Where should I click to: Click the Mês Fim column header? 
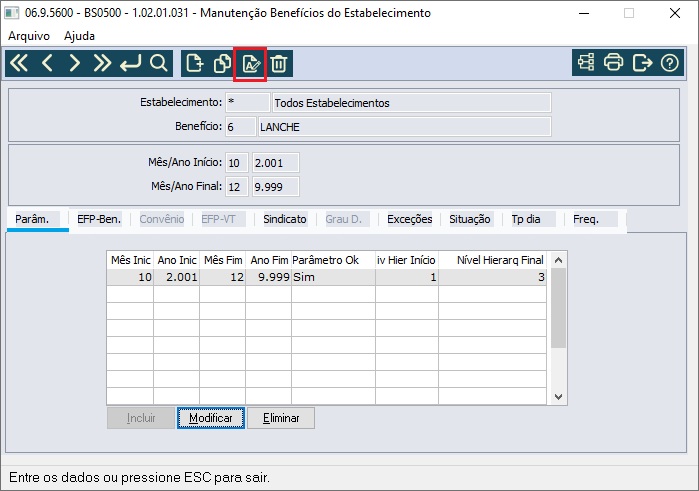pyautogui.click(x=222, y=260)
